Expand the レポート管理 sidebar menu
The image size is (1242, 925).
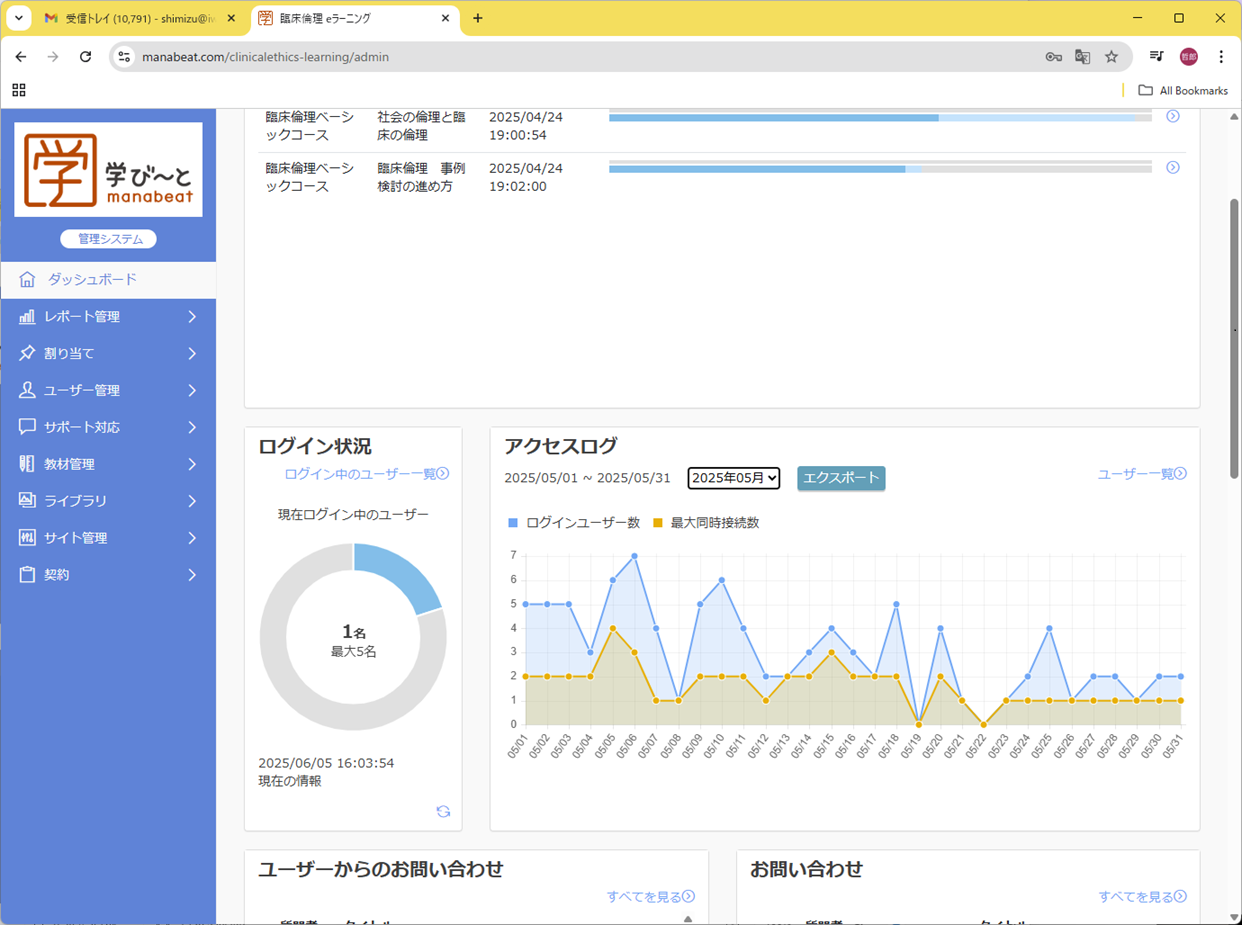click(x=108, y=317)
